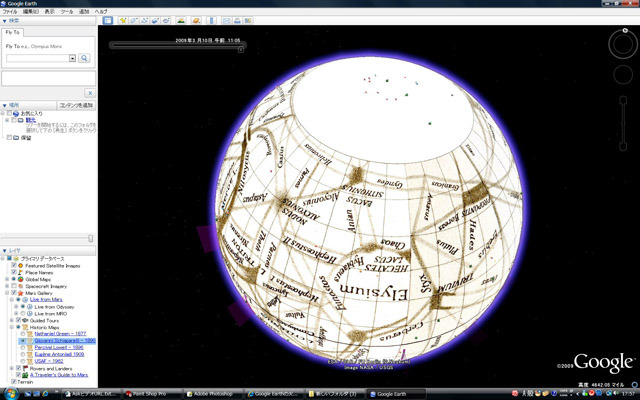Image resolution: width=640 pixels, height=400 pixels.
Task: Click the magnifier search button
Action: [84, 58]
